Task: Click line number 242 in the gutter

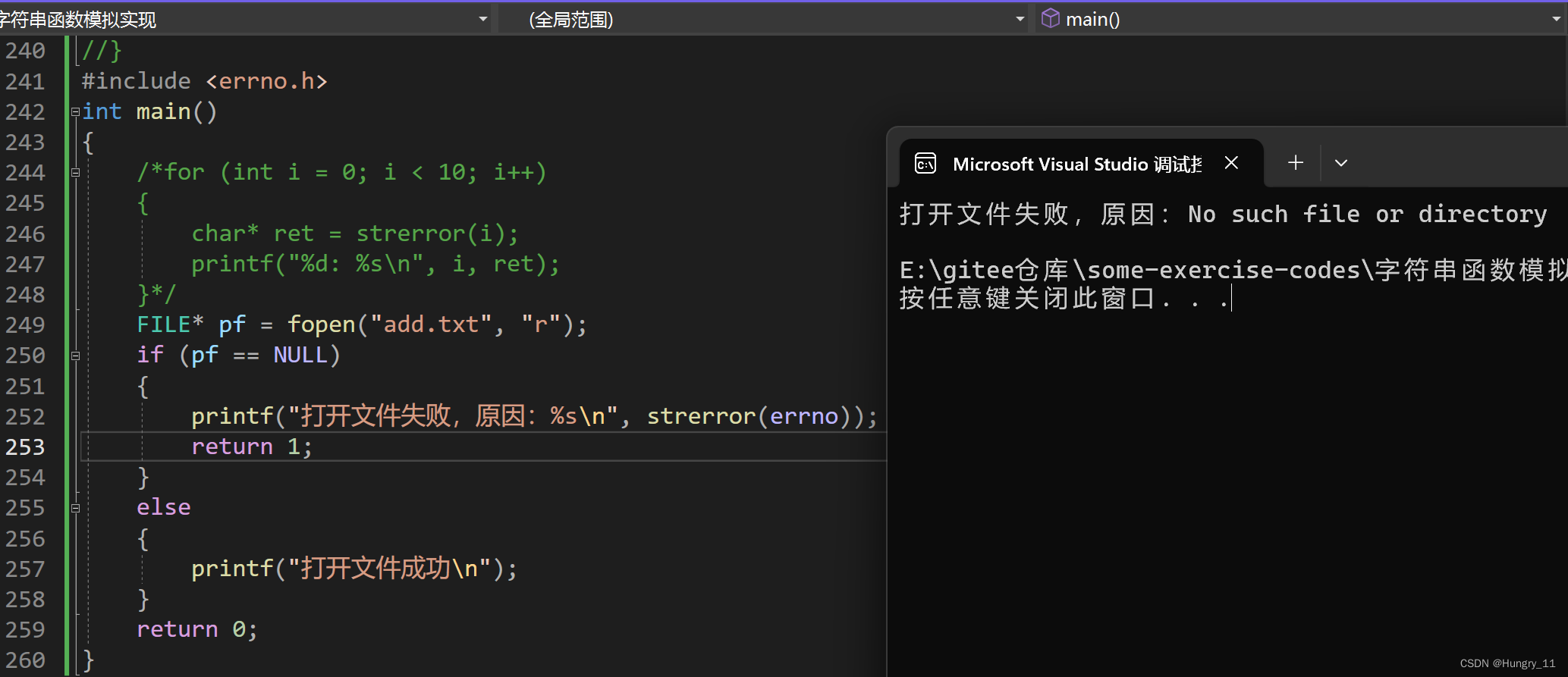Action: click(x=26, y=112)
